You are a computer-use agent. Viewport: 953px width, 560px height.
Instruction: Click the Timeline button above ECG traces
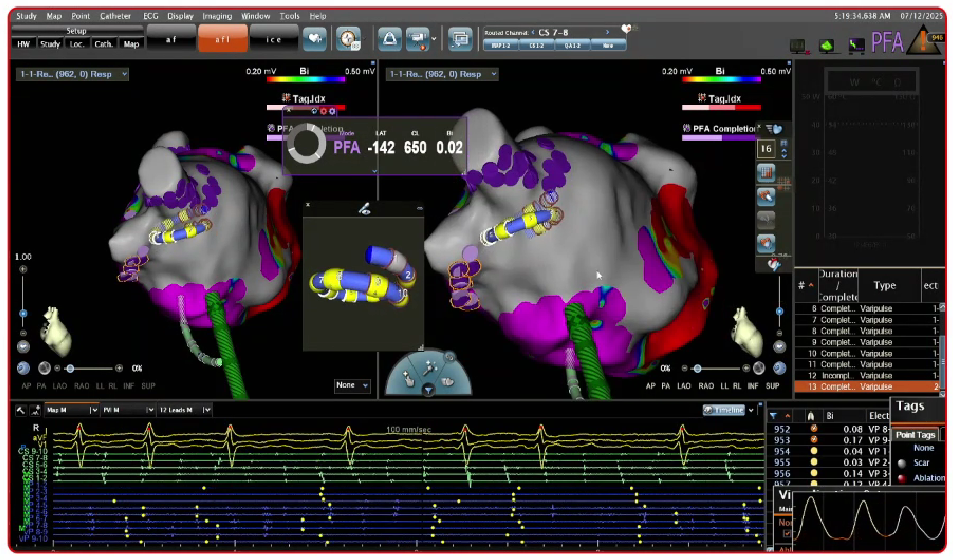(723, 410)
